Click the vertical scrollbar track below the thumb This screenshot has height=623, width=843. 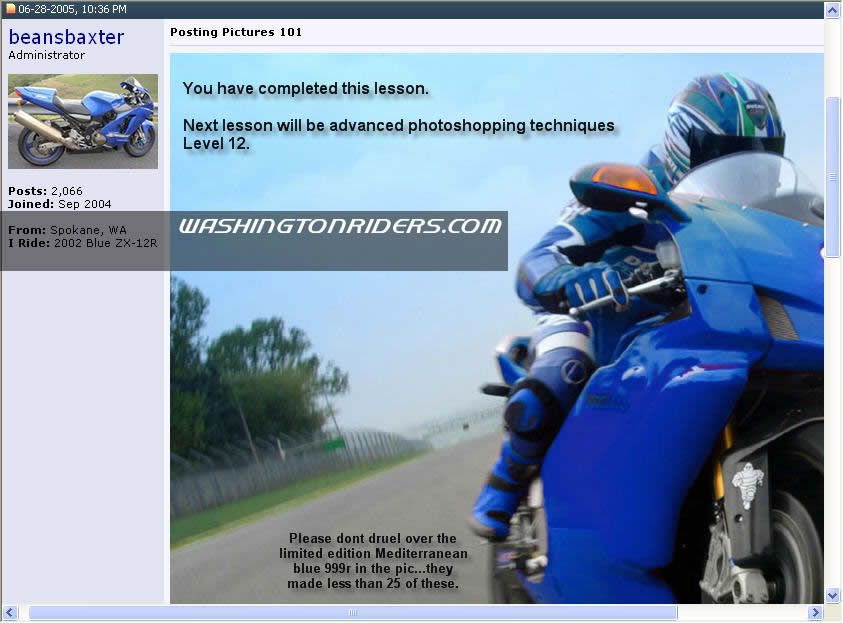[x=832, y=420]
